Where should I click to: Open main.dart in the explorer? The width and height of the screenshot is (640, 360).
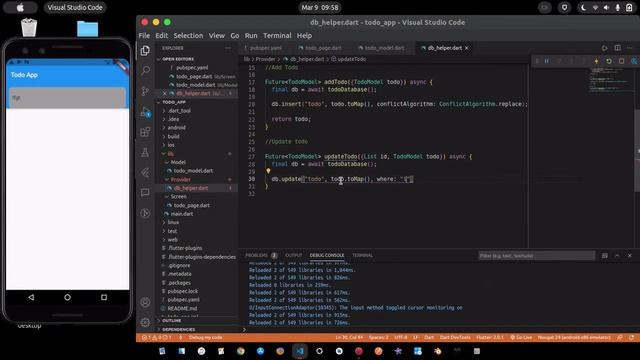click(182, 214)
